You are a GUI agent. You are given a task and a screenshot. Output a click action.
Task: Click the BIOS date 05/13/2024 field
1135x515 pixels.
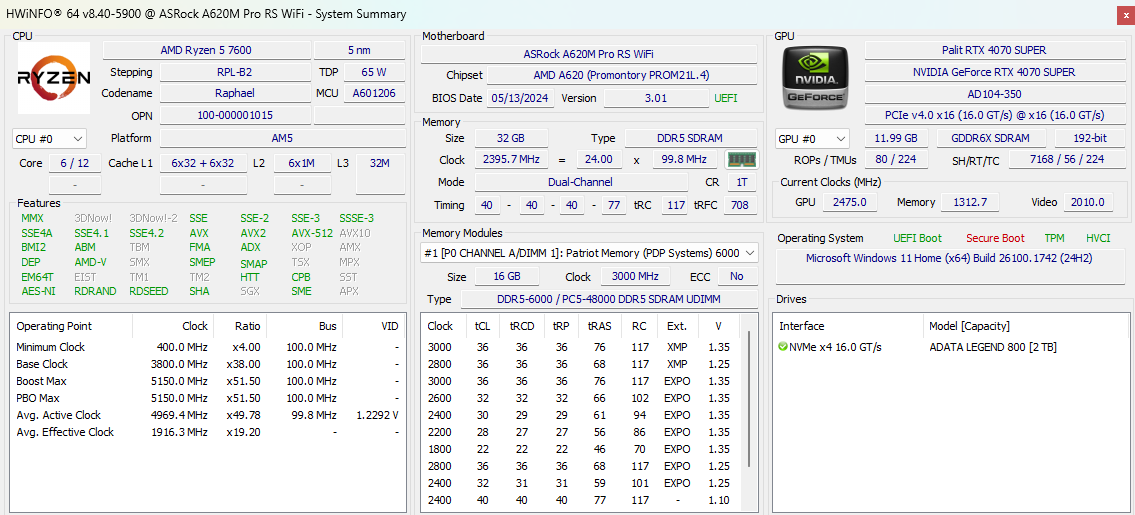(x=520, y=98)
